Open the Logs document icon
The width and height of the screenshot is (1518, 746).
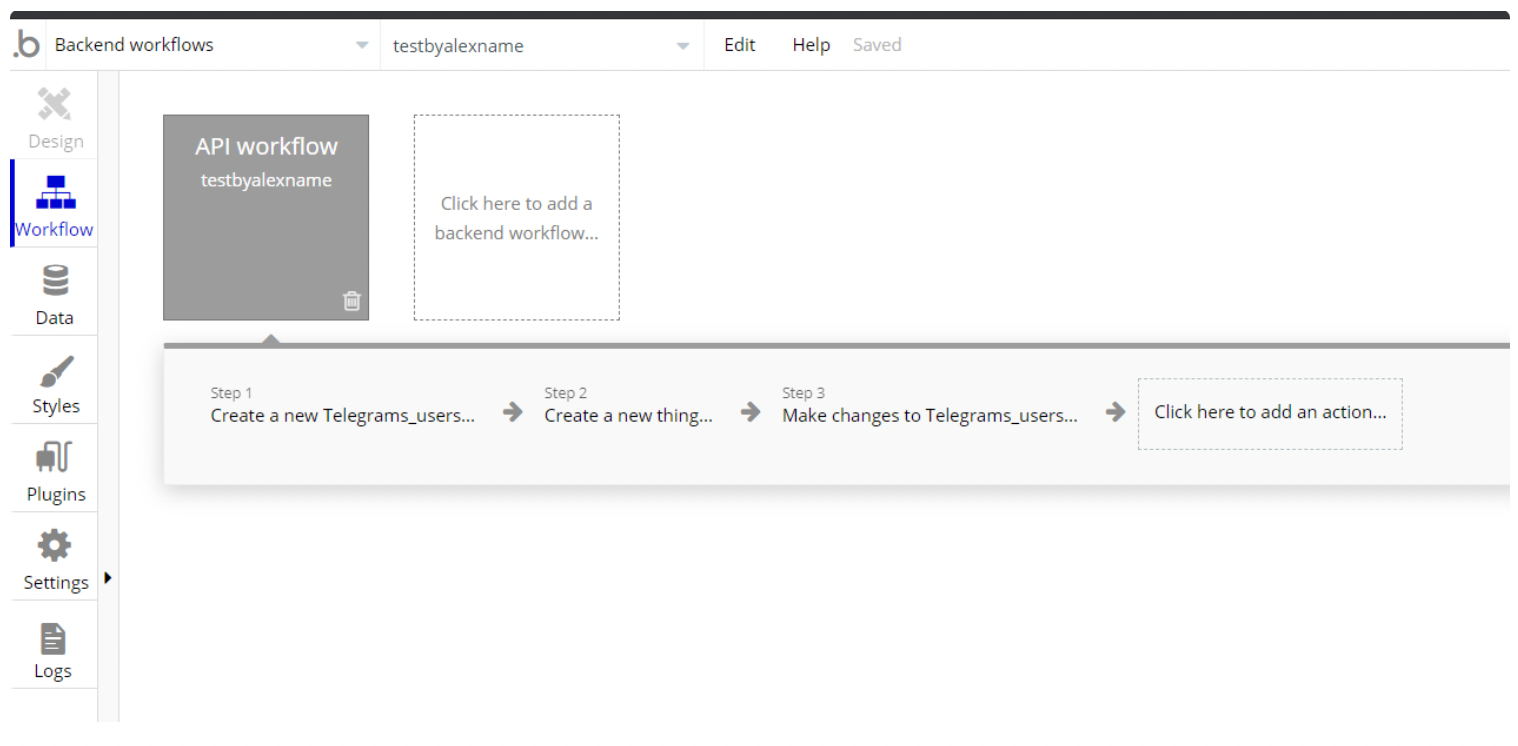pyautogui.click(x=53, y=638)
